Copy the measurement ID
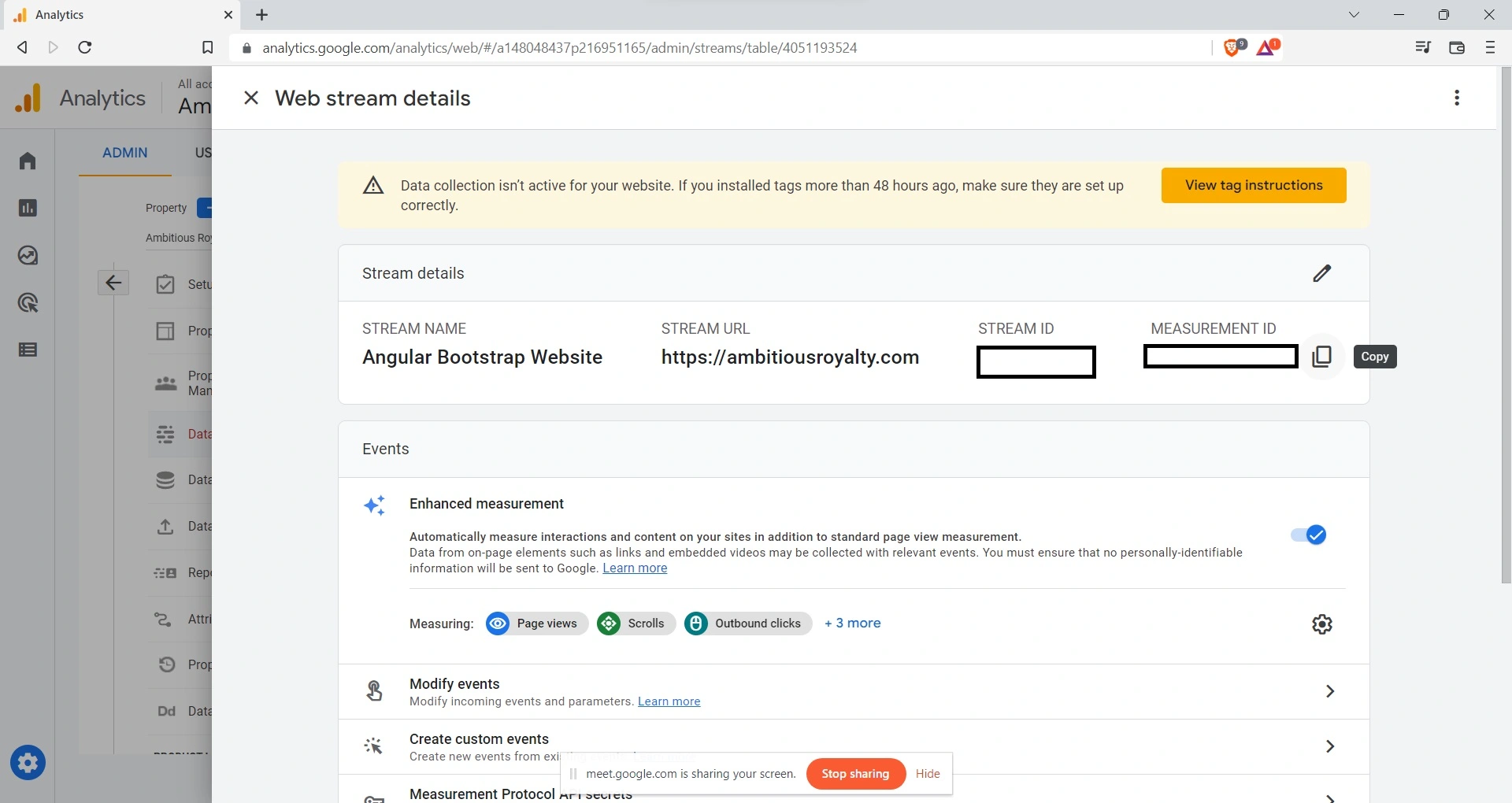Image resolution: width=1512 pixels, height=803 pixels. pos(1321,357)
